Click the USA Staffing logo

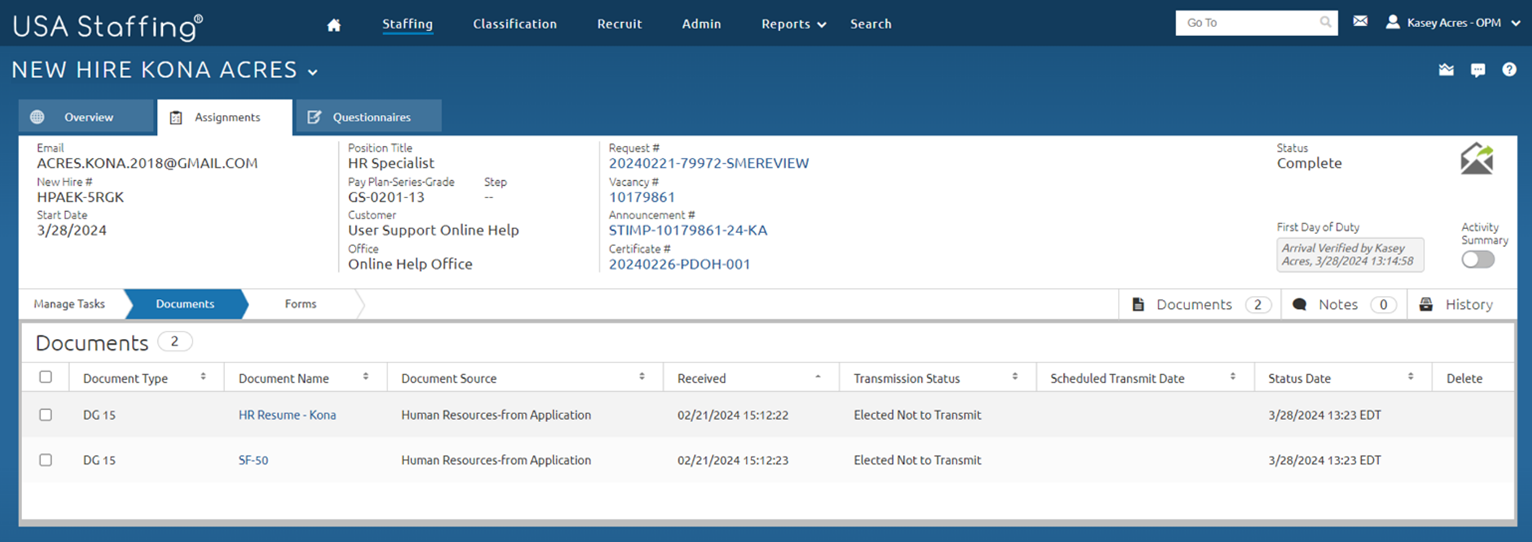click(x=108, y=26)
